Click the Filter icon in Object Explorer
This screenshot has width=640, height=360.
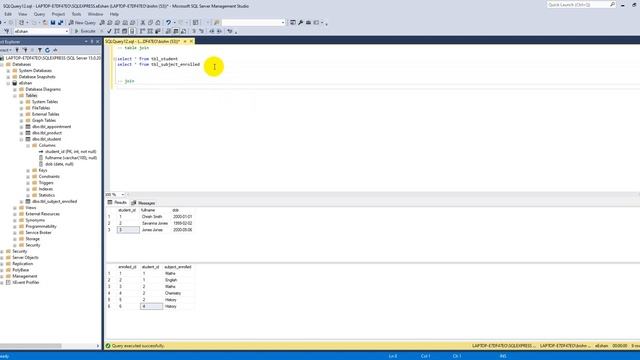pos(40,50)
